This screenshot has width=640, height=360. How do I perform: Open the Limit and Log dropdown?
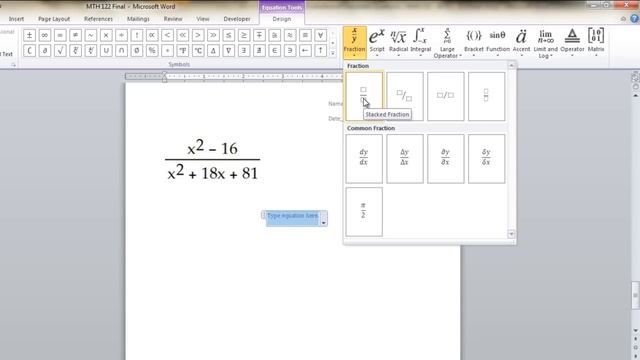(545, 42)
